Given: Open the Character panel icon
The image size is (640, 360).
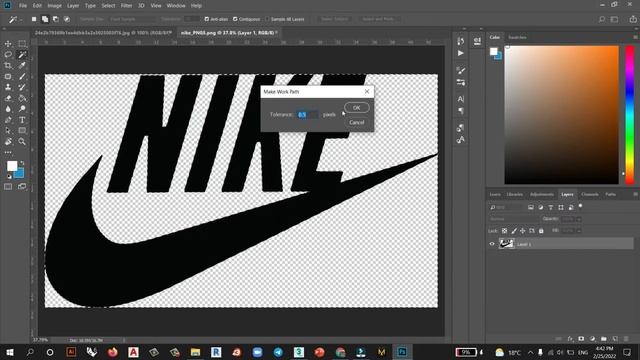Looking at the screenshot, I should click(461, 99).
